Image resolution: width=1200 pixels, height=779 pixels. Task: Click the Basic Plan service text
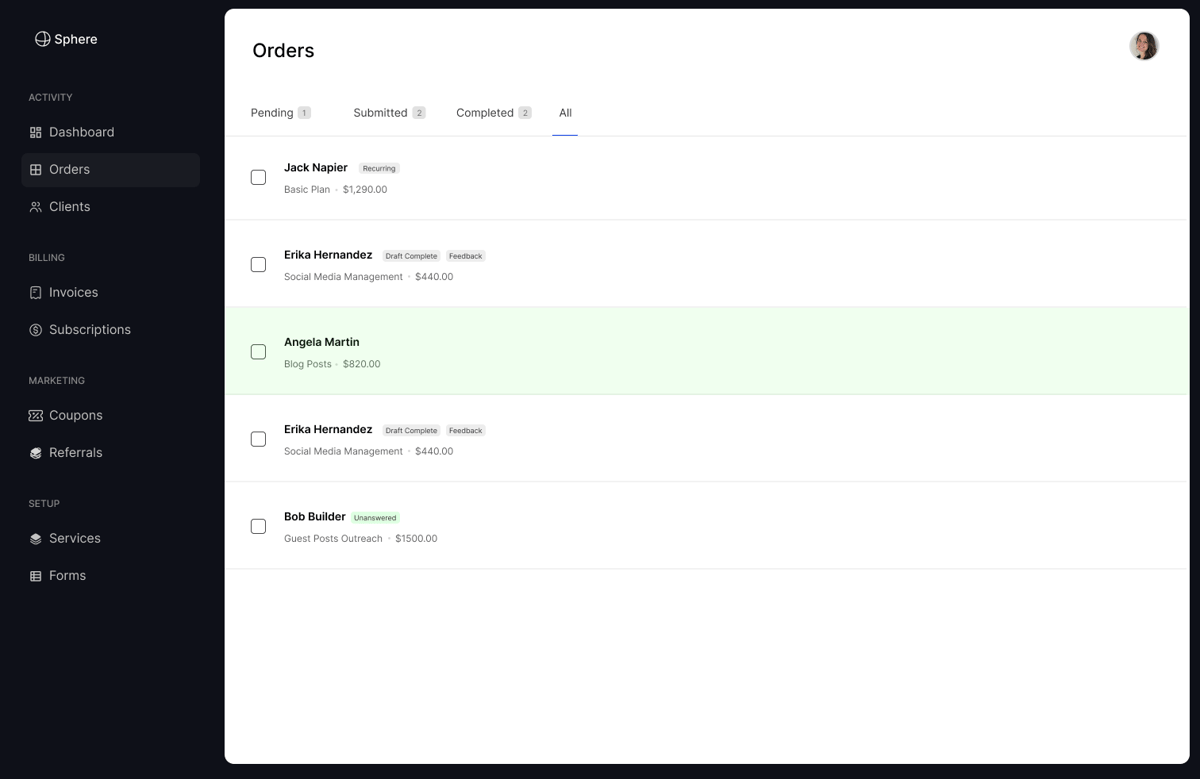click(x=307, y=190)
